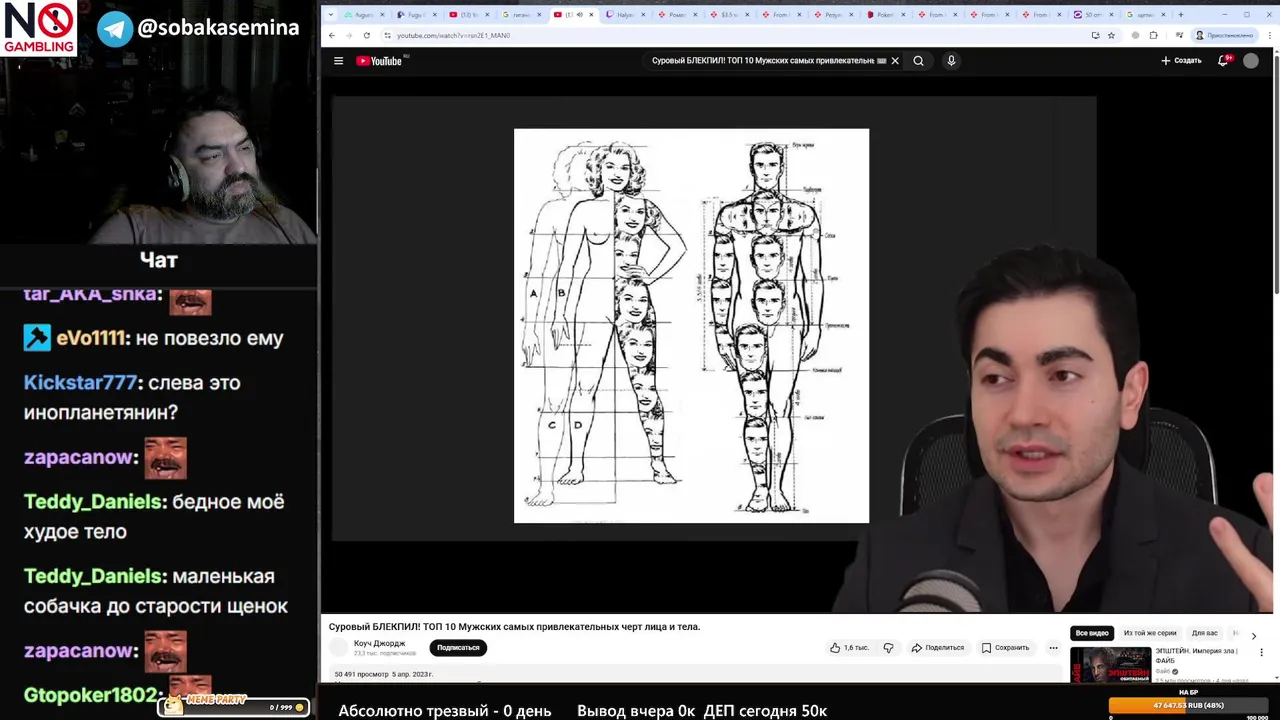Click Gtopoker1802 username in chat
Image resolution: width=1280 pixels, height=720 pixels.
pos(90,695)
